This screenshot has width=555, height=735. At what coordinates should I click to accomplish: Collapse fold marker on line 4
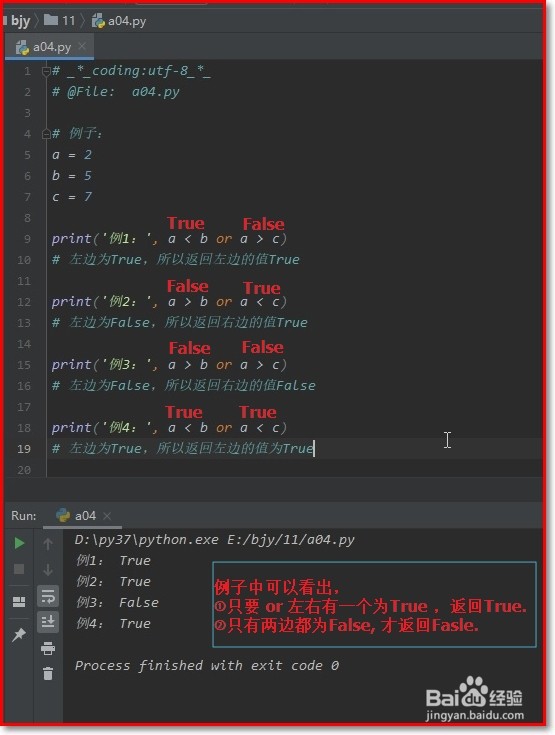click(46, 134)
